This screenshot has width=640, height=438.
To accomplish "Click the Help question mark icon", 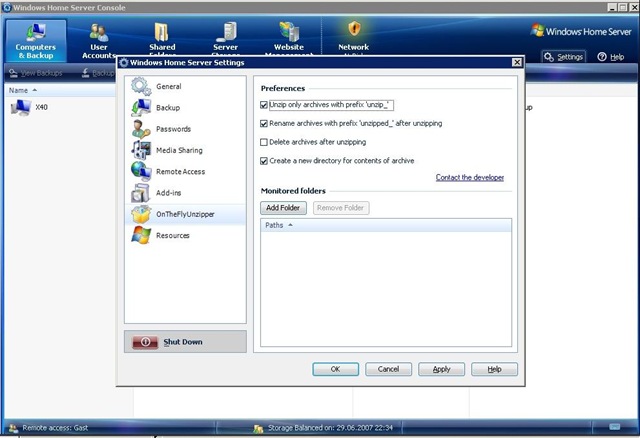I will click(602, 57).
